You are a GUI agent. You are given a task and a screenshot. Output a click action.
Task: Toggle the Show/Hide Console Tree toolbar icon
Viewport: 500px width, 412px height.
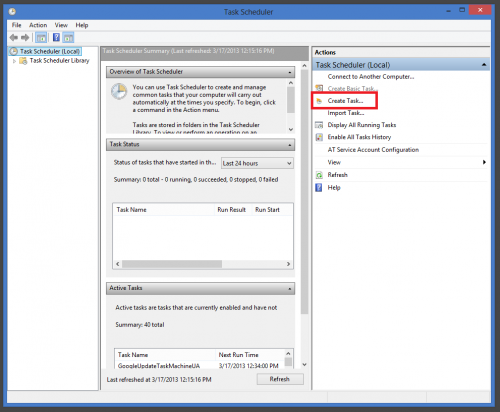[x=41, y=38]
